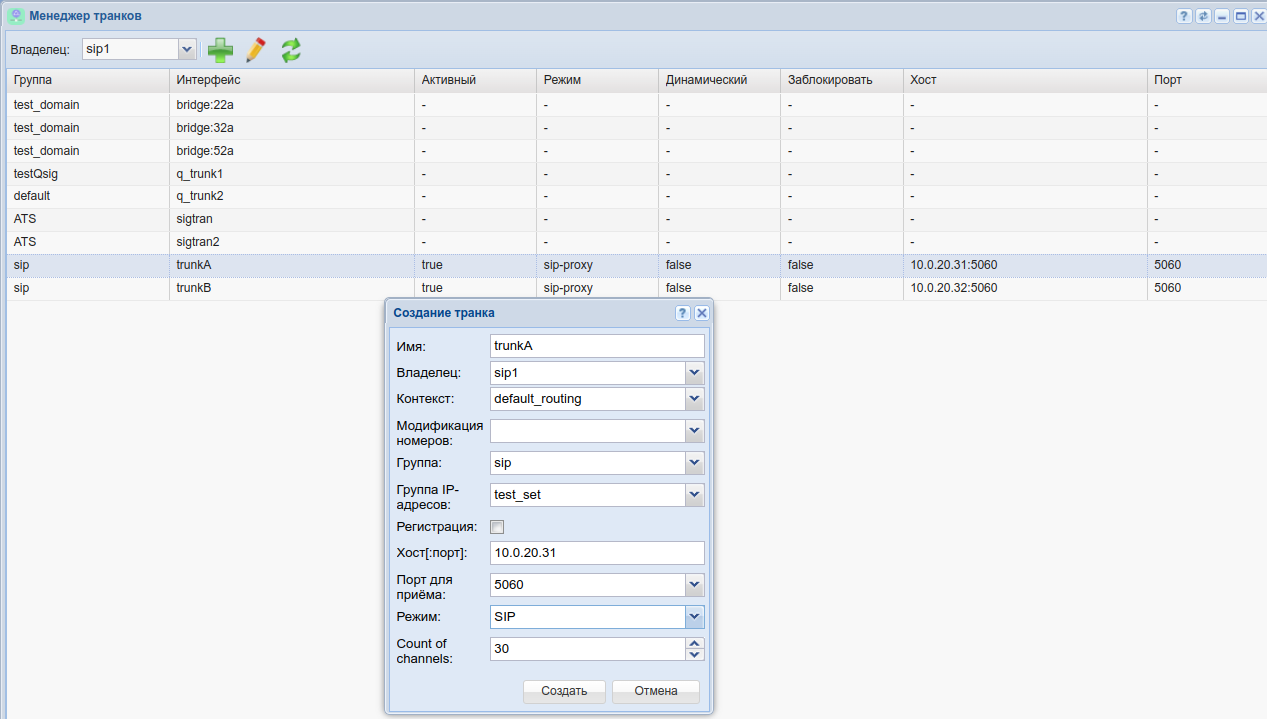Open help in the trunk manager title bar
The height and width of the screenshot is (719, 1267).
coord(1184,16)
